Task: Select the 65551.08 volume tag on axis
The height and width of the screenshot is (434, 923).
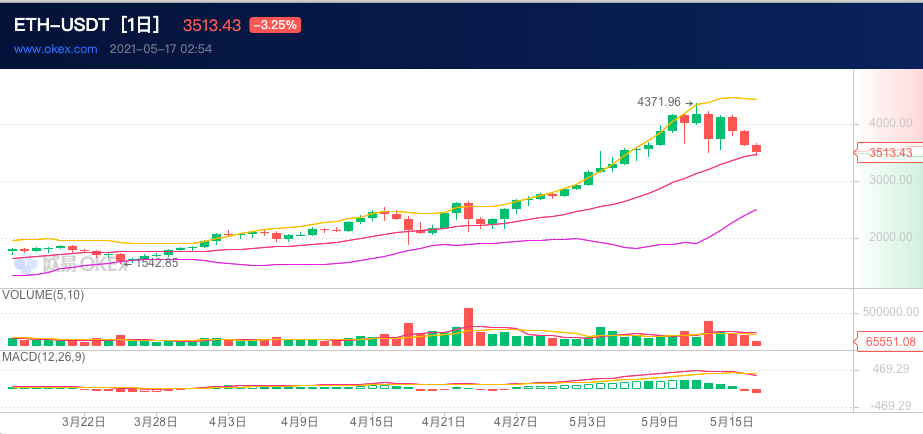Action: pyautogui.click(x=889, y=342)
